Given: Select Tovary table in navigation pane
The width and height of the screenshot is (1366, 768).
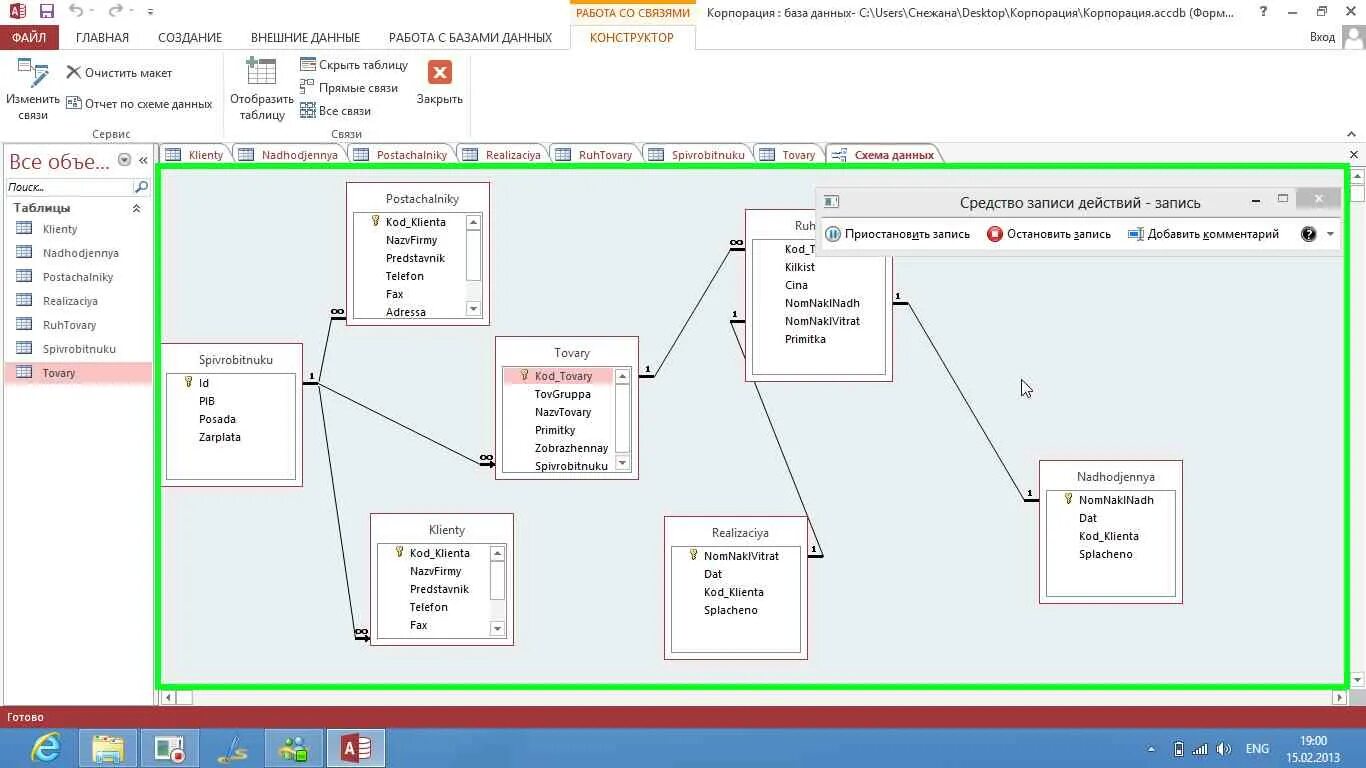Looking at the screenshot, I should pos(77,373).
